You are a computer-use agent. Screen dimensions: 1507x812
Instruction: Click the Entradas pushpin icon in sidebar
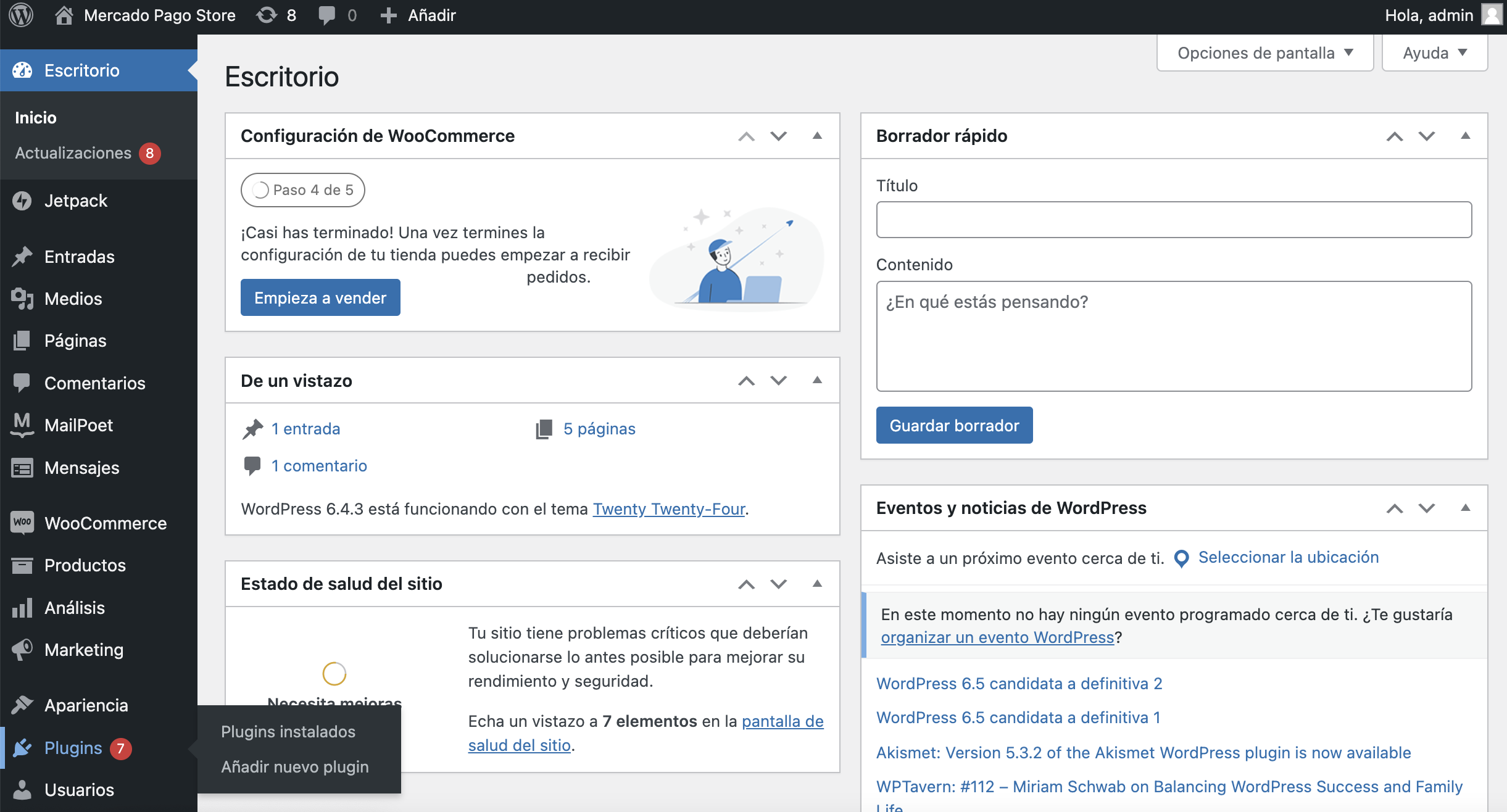pos(22,257)
